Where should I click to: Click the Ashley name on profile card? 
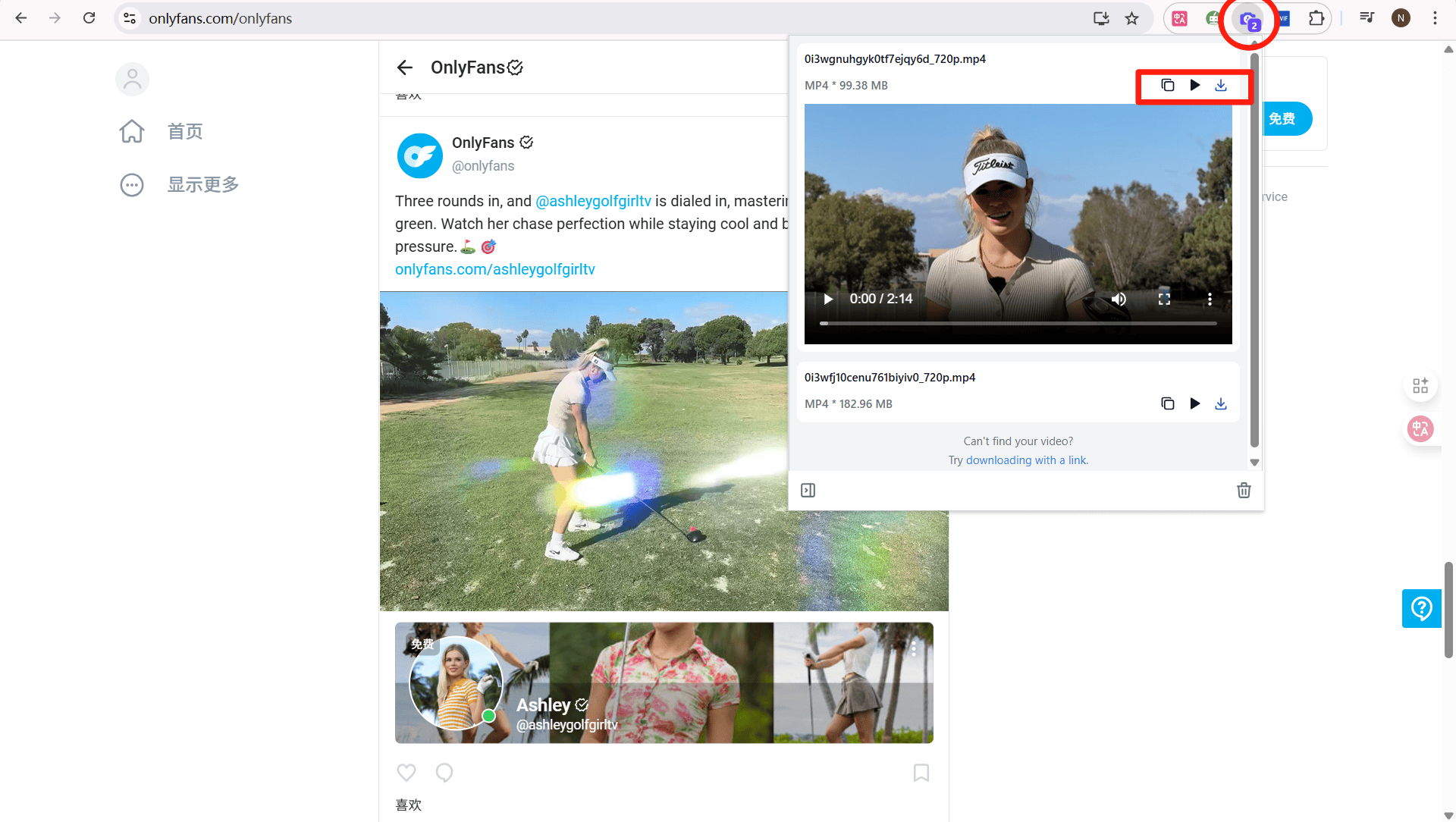tap(544, 705)
